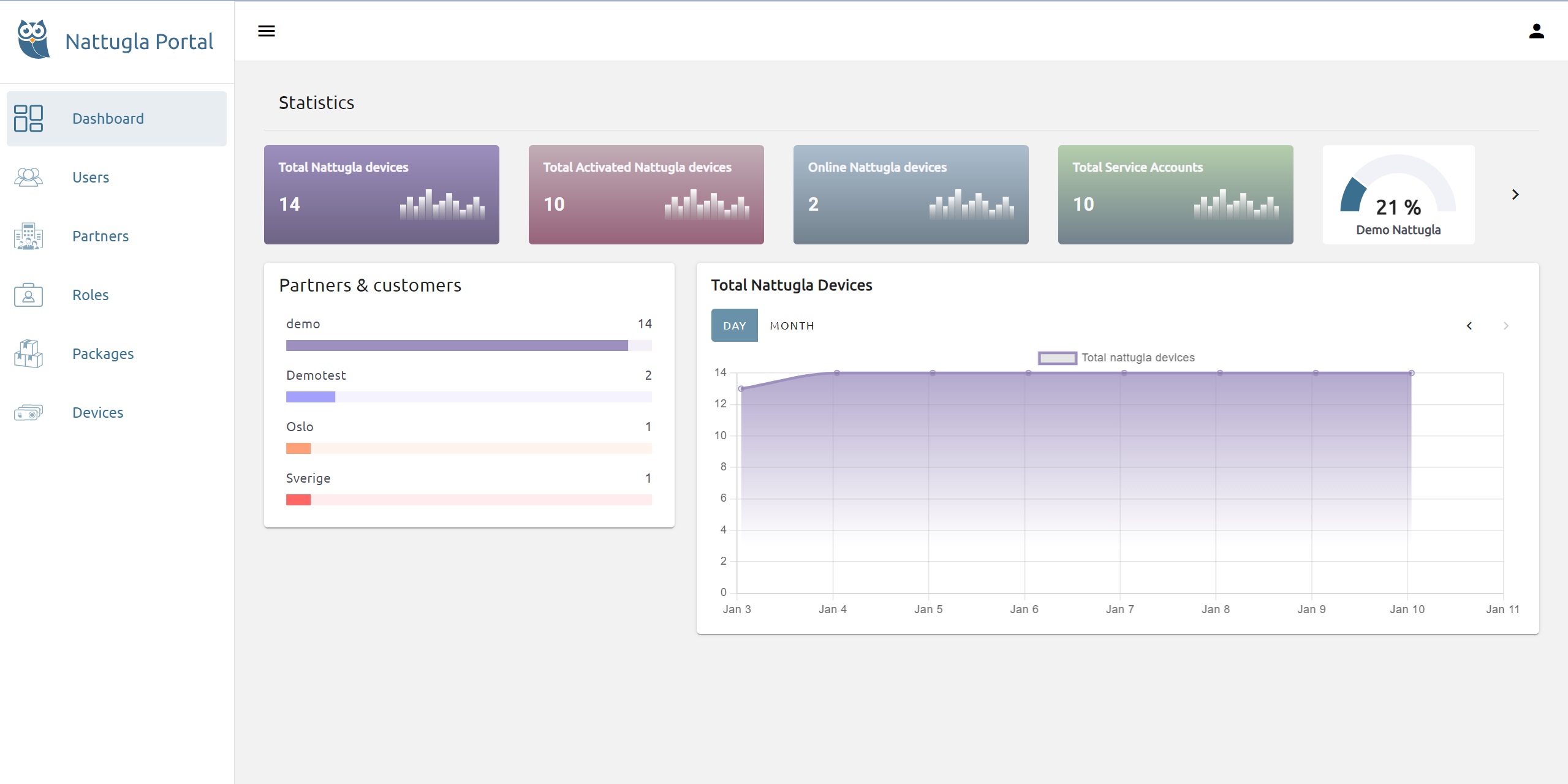
Task: Click the Total Nattugla devices card
Action: click(381, 195)
